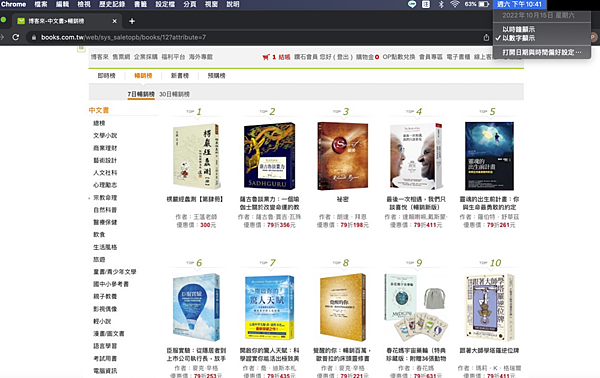600x378 pixels.
Task: Select 電腦資訊 category
Action: tap(105, 371)
